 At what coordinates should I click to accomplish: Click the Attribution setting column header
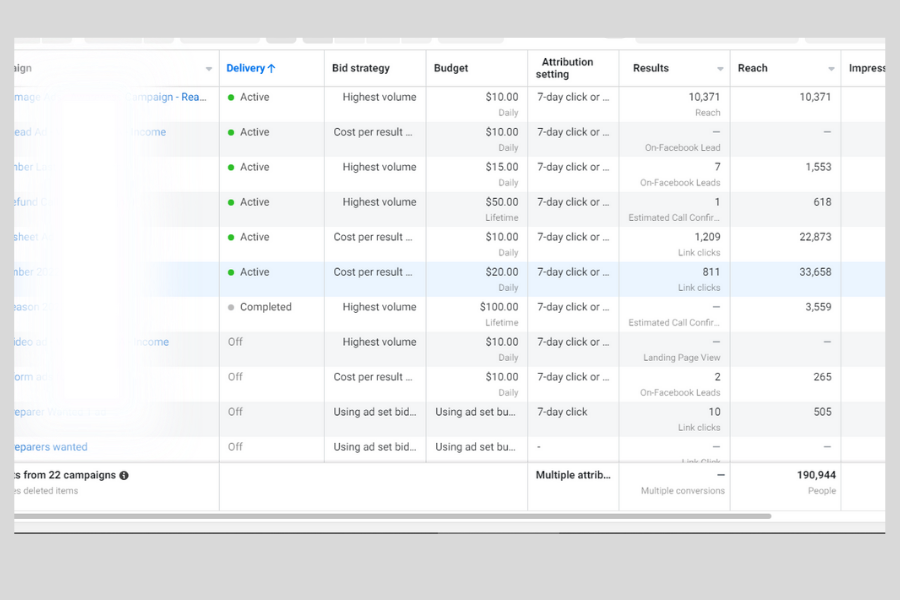tap(566, 68)
